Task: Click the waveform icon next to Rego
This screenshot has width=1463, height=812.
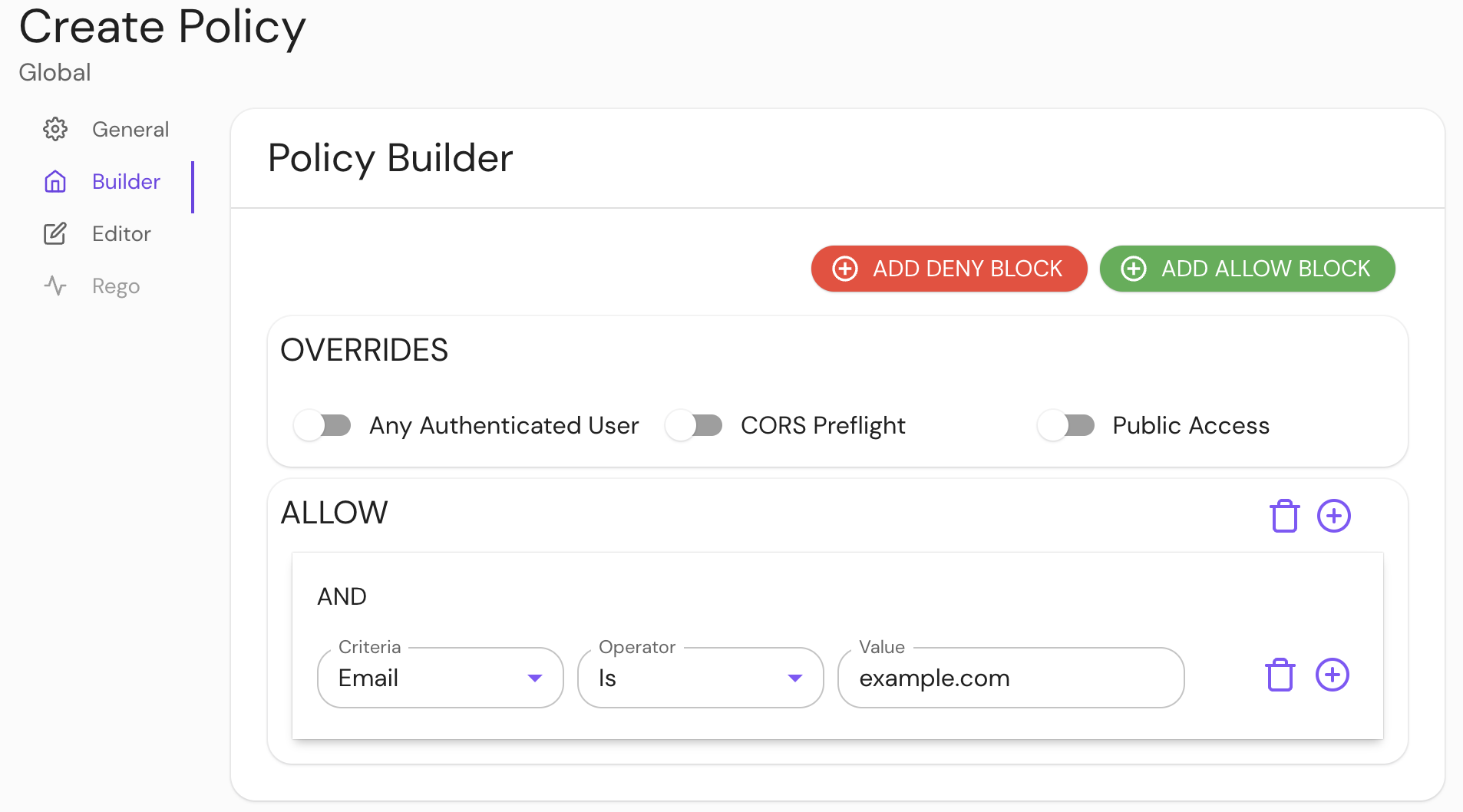Action: tap(55, 286)
